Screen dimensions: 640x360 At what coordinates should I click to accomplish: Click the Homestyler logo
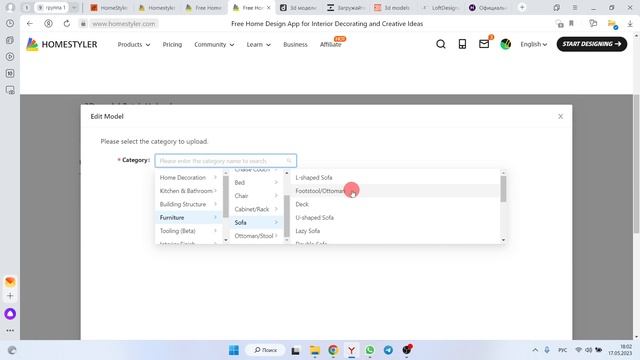click(x=62, y=44)
